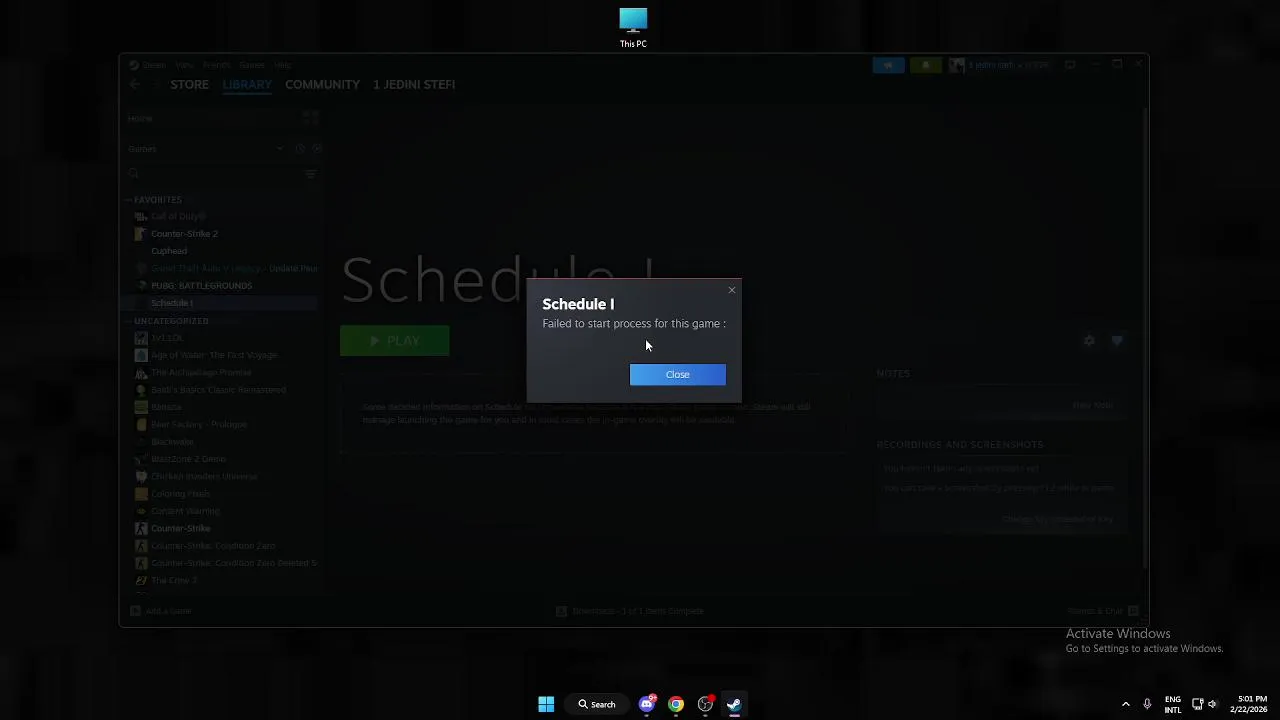Collapse the UNCATEGORIZED category
This screenshot has height=720, width=1280.
coord(171,321)
